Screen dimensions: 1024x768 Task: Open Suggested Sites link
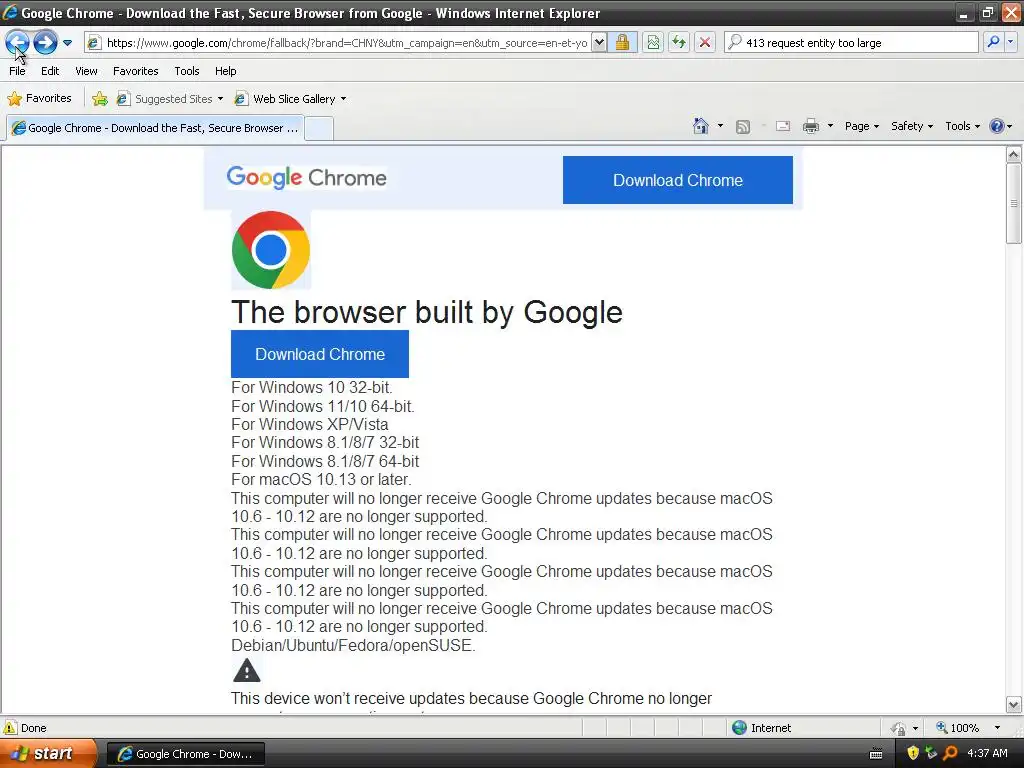[165, 99]
